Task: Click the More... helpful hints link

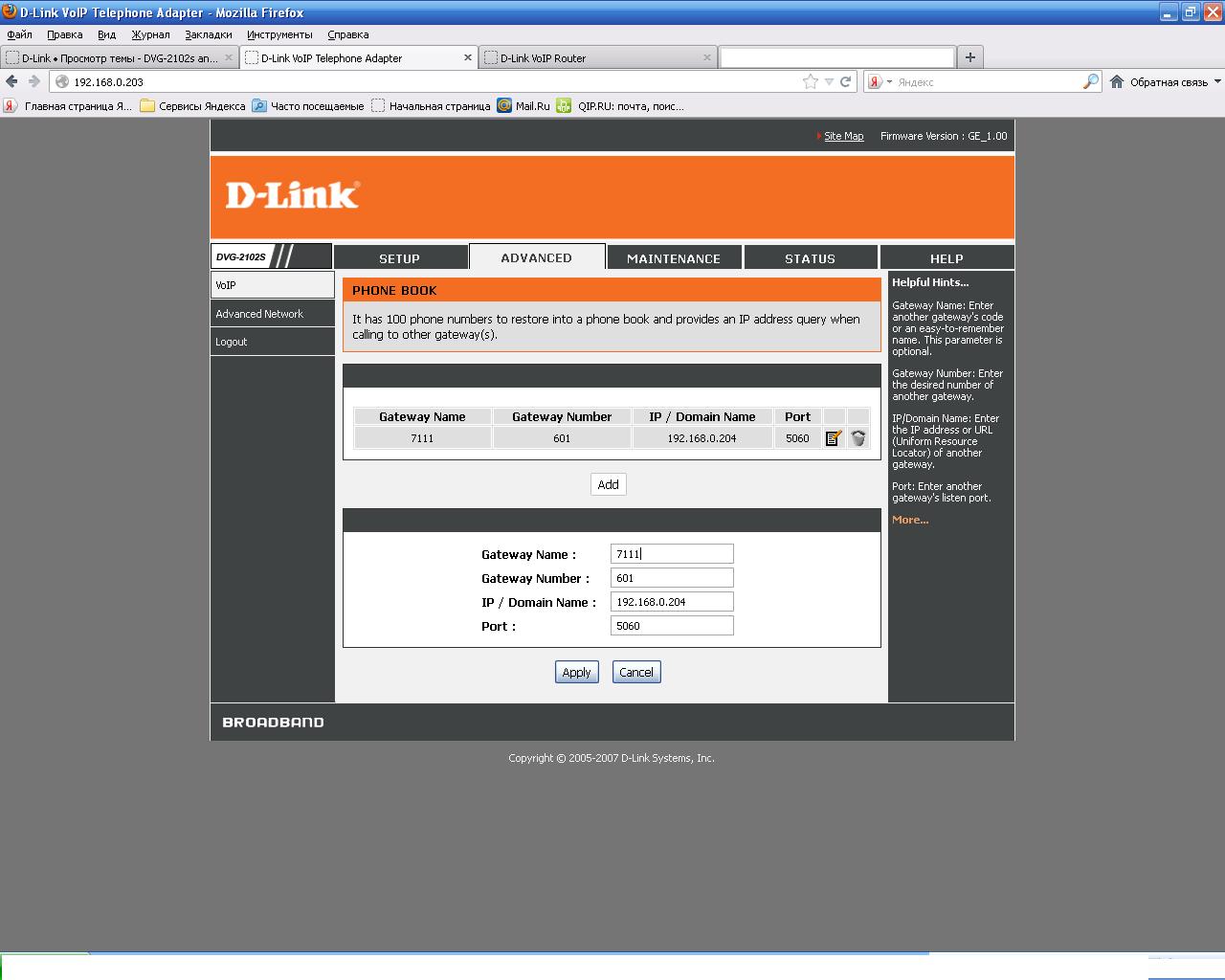Action: (910, 520)
